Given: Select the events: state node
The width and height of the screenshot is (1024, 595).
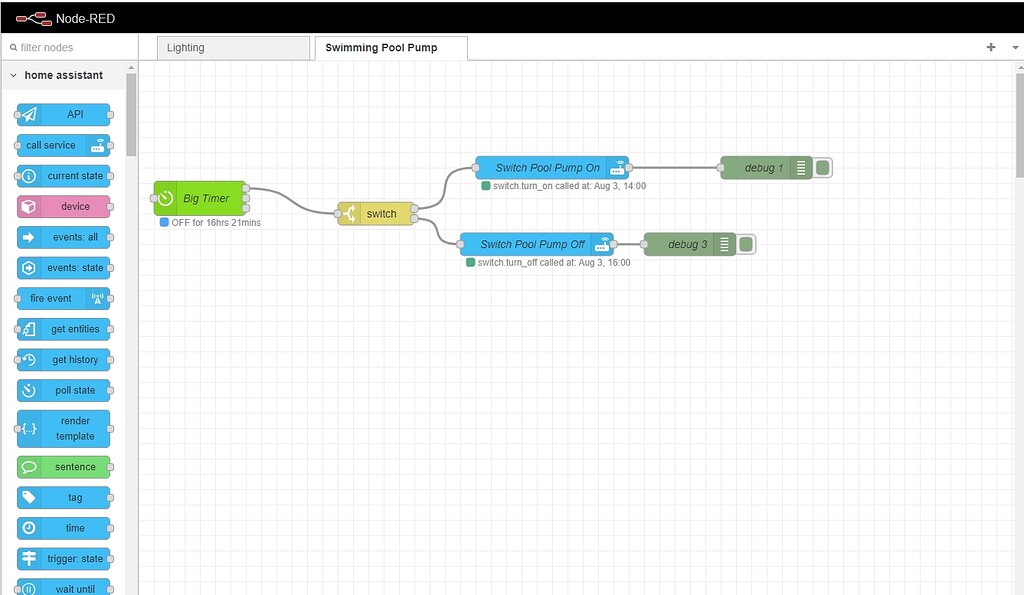Looking at the screenshot, I should point(64,267).
